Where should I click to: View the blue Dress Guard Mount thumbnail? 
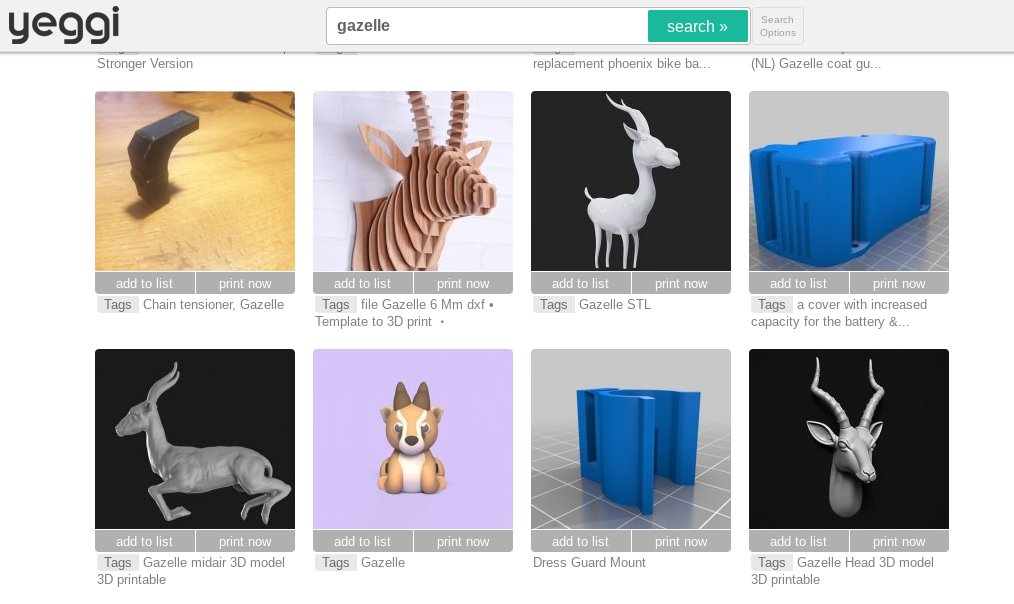pos(630,438)
